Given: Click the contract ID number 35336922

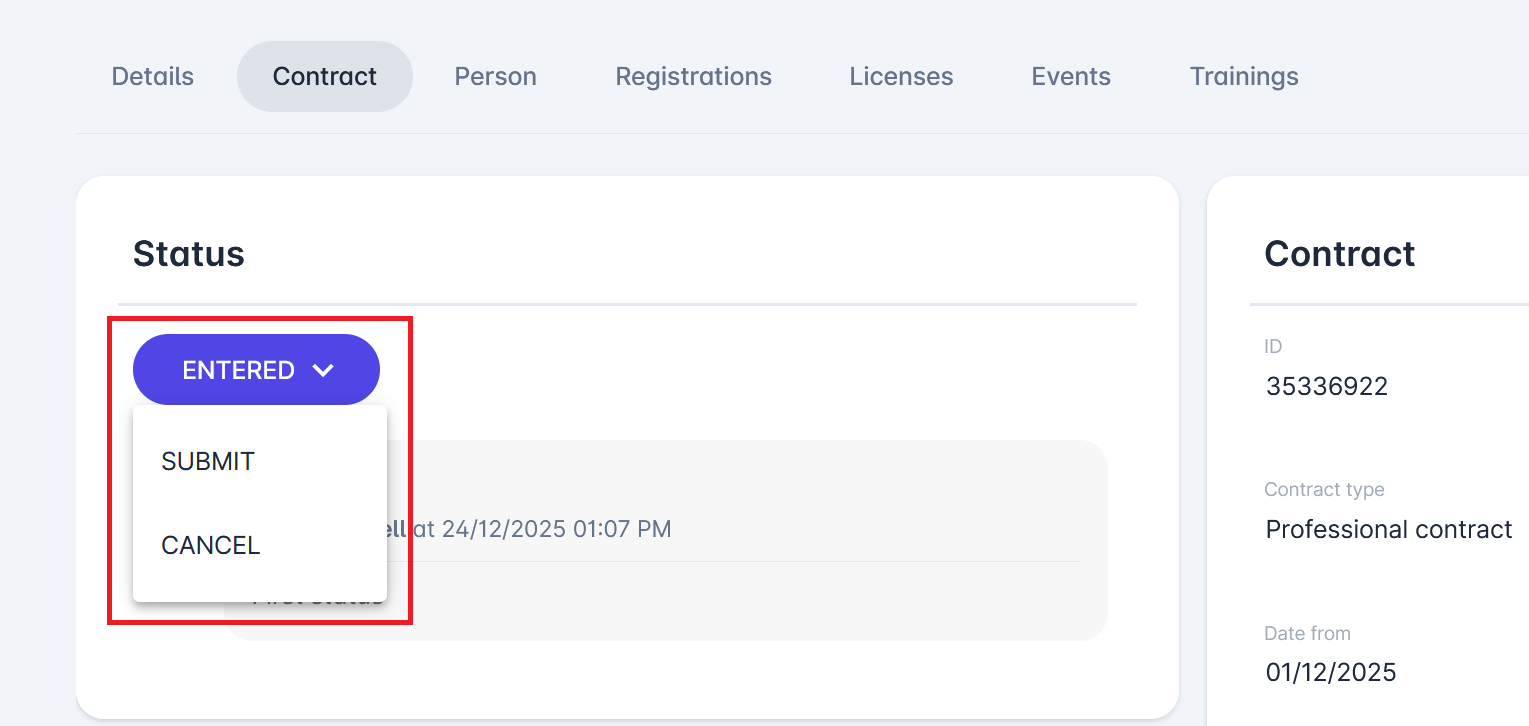Looking at the screenshot, I should (x=1326, y=387).
